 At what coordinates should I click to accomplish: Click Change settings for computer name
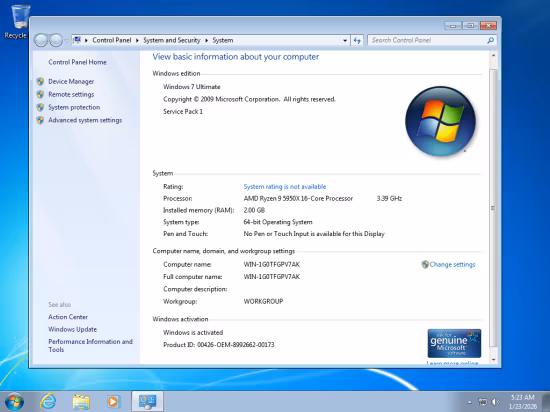coord(452,264)
